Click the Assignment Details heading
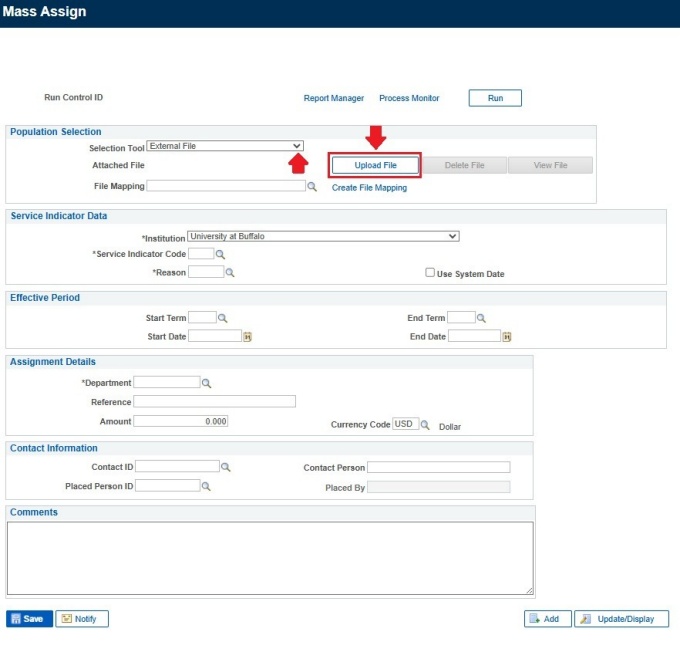The height and width of the screenshot is (669, 680). [52, 362]
